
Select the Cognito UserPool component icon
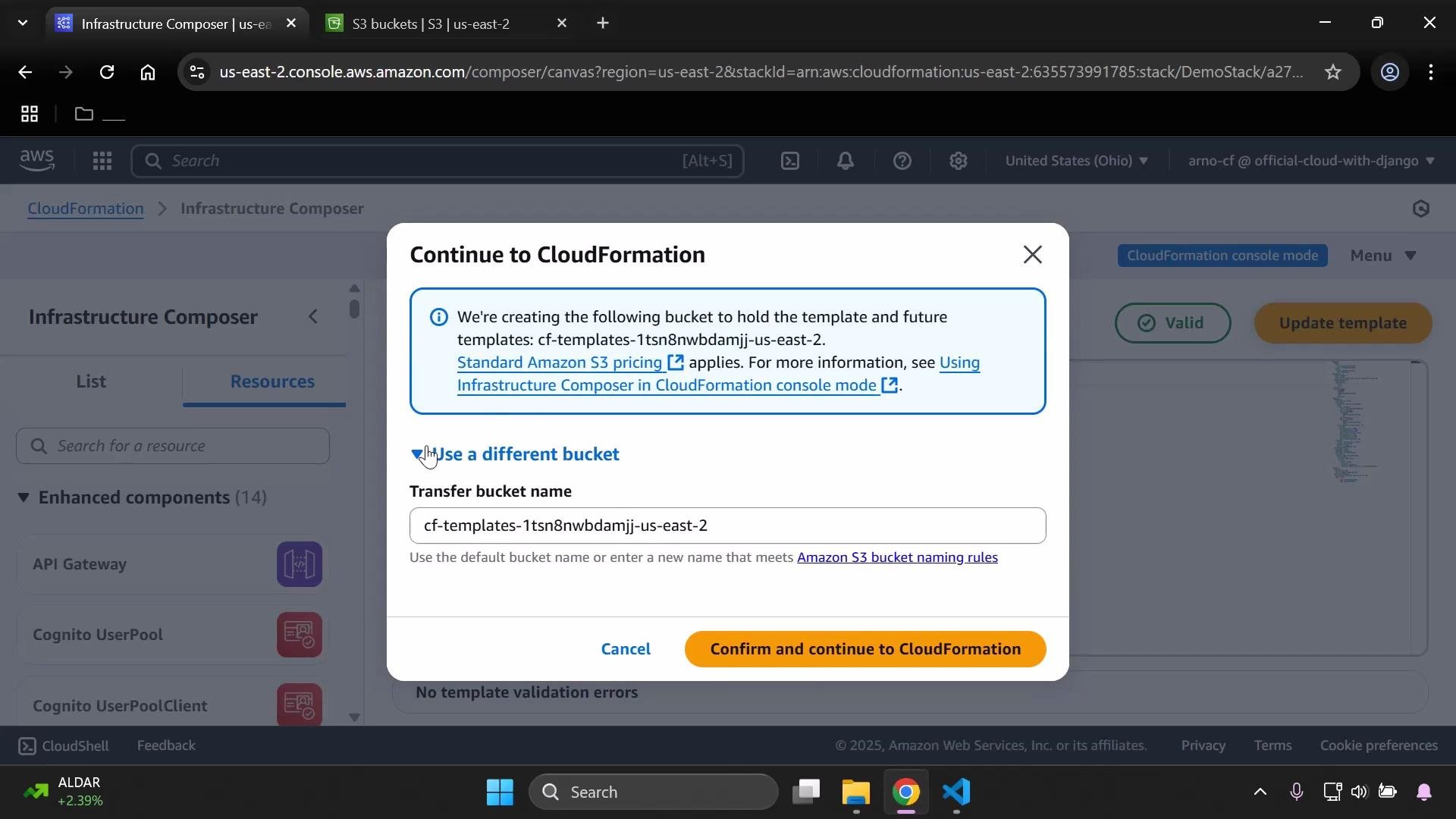pos(300,635)
